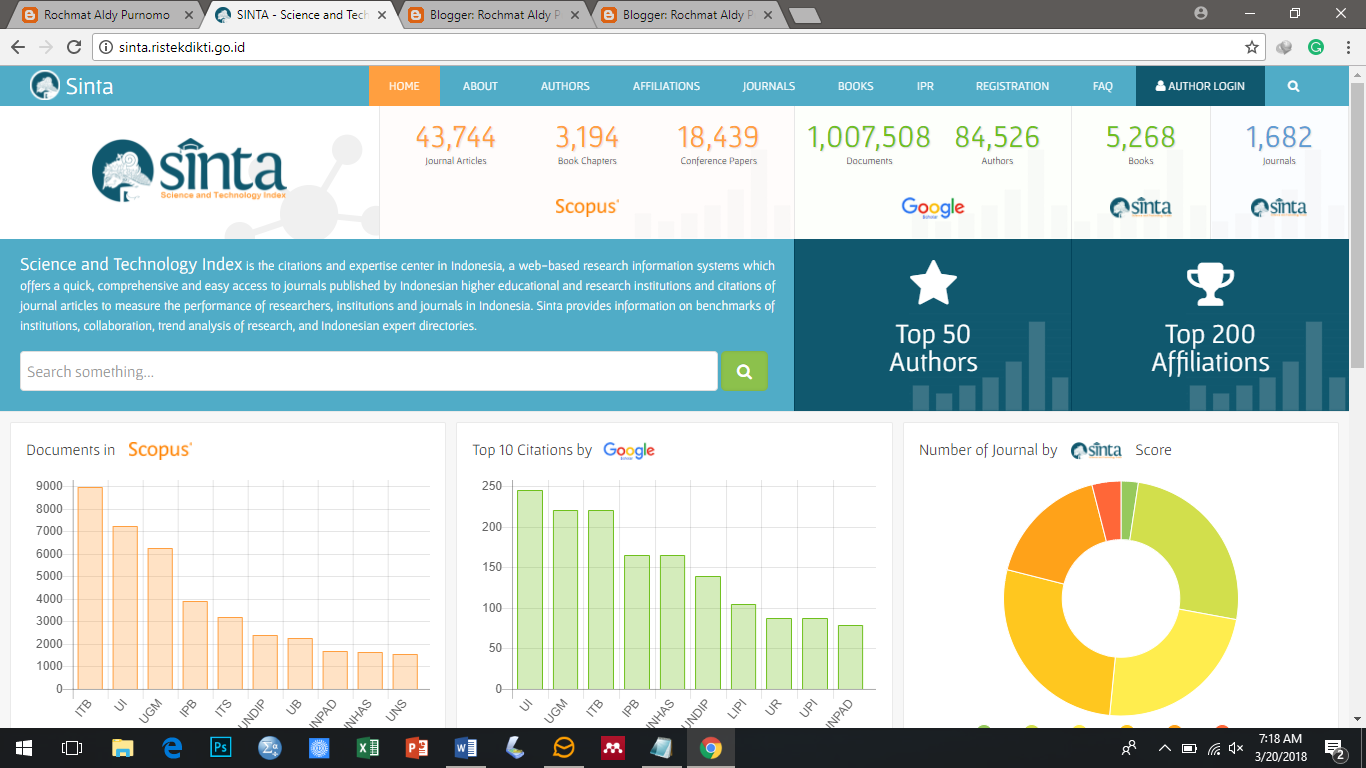Screen dimensions: 1366x768
Task: Open PowerPoint from the taskbar
Action: pos(417,747)
